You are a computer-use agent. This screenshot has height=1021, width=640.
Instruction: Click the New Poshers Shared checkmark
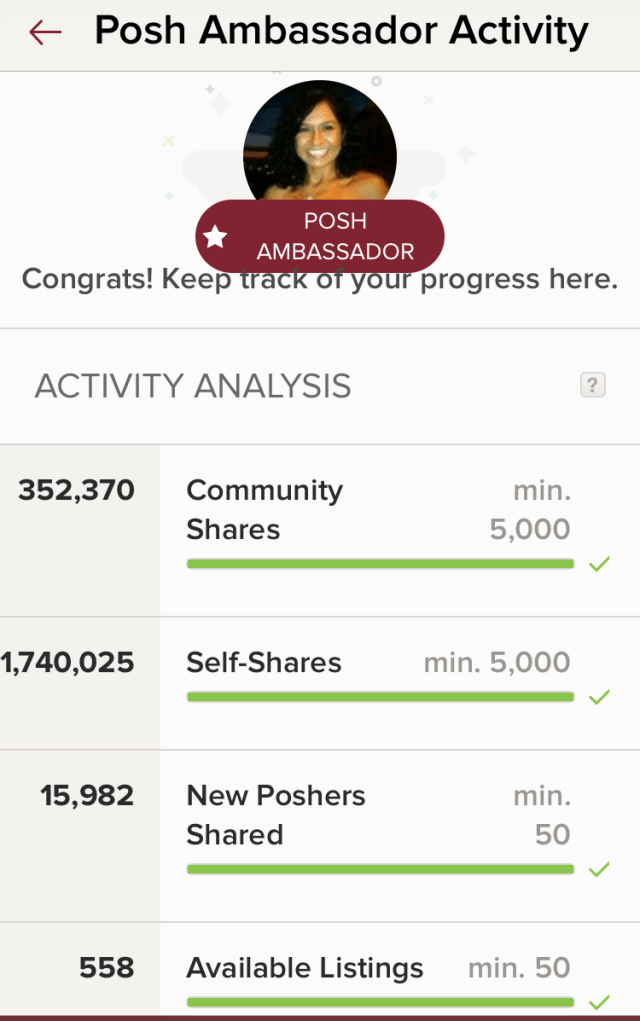pyautogui.click(x=599, y=869)
